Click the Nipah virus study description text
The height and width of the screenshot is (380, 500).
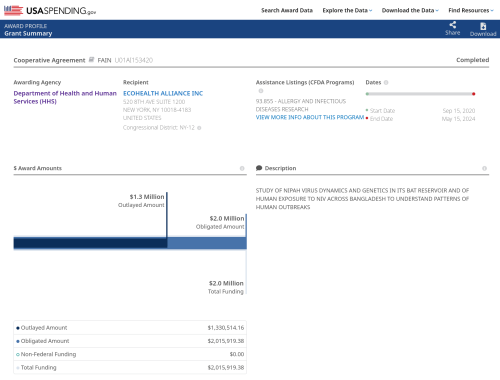(x=362, y=199)
